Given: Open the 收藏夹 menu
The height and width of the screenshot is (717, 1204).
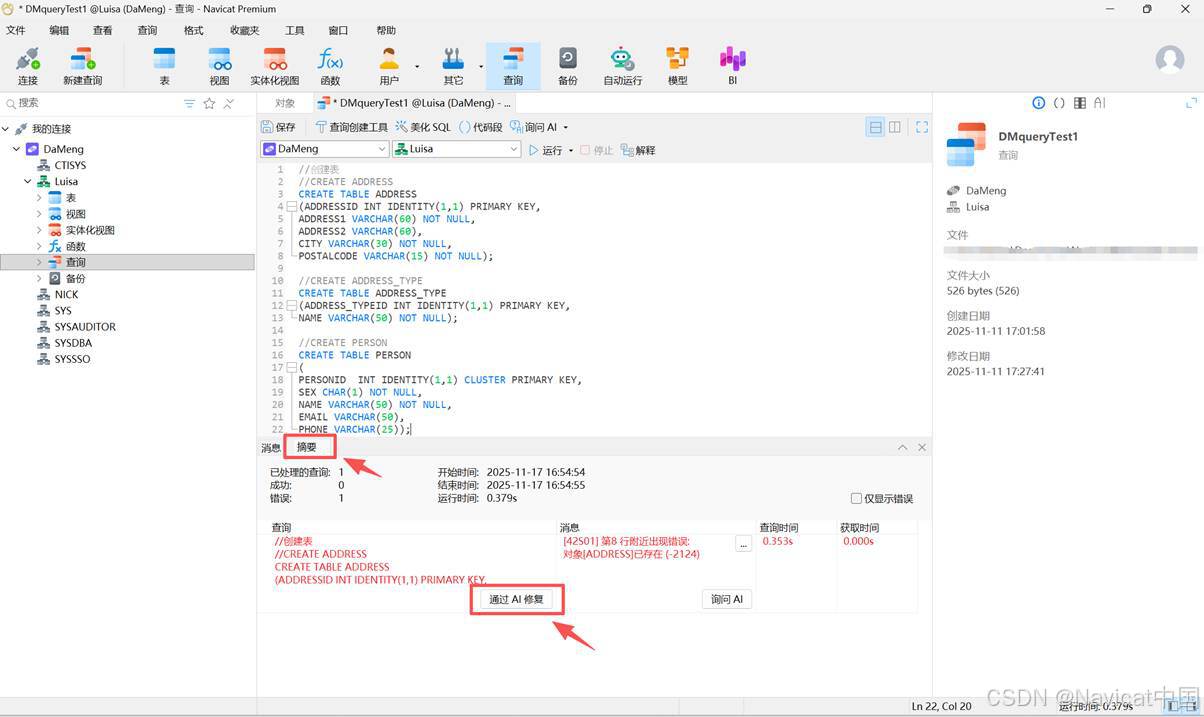Looking at the screenshot, I should (244, 30).
